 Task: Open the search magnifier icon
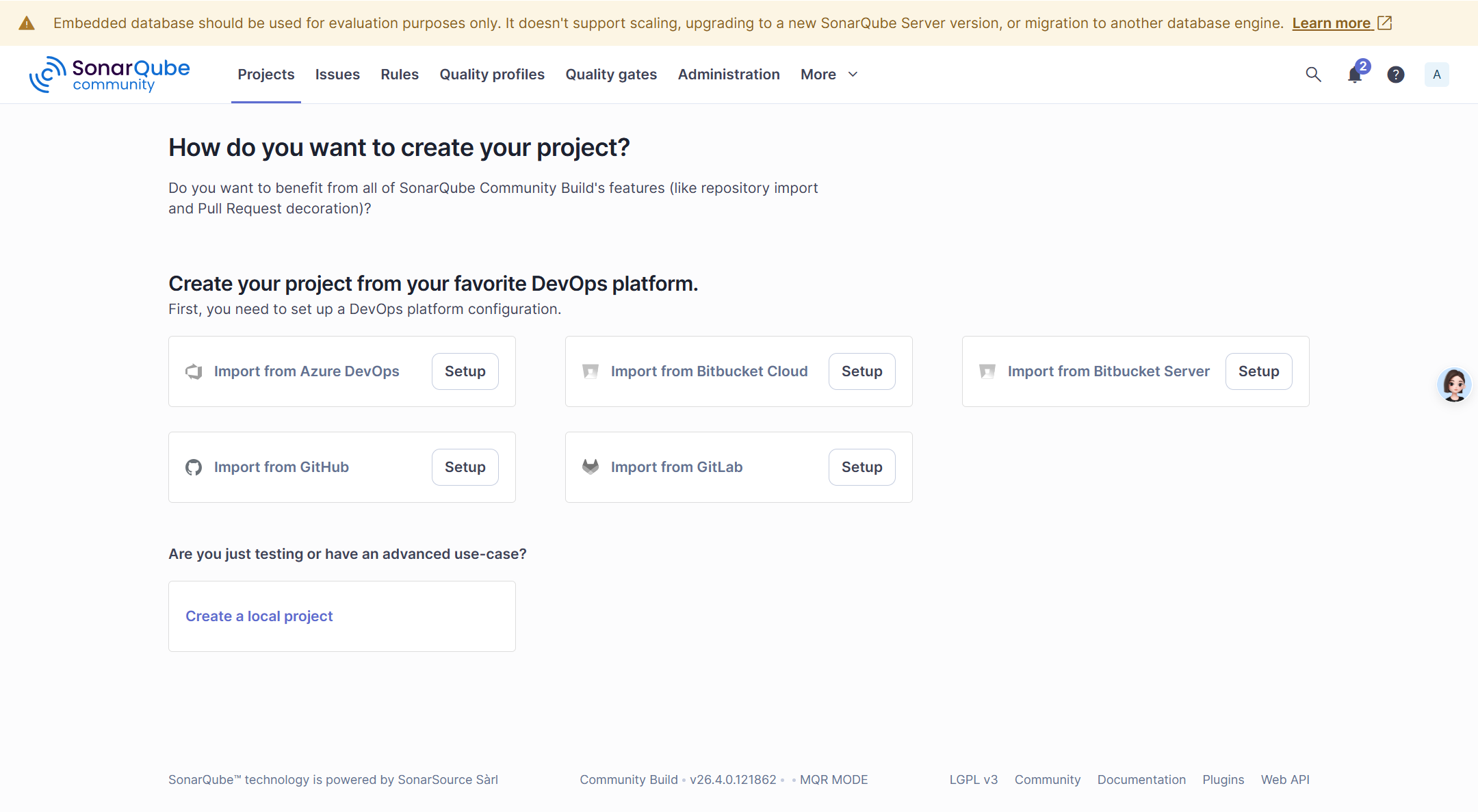click(1312, 75)
